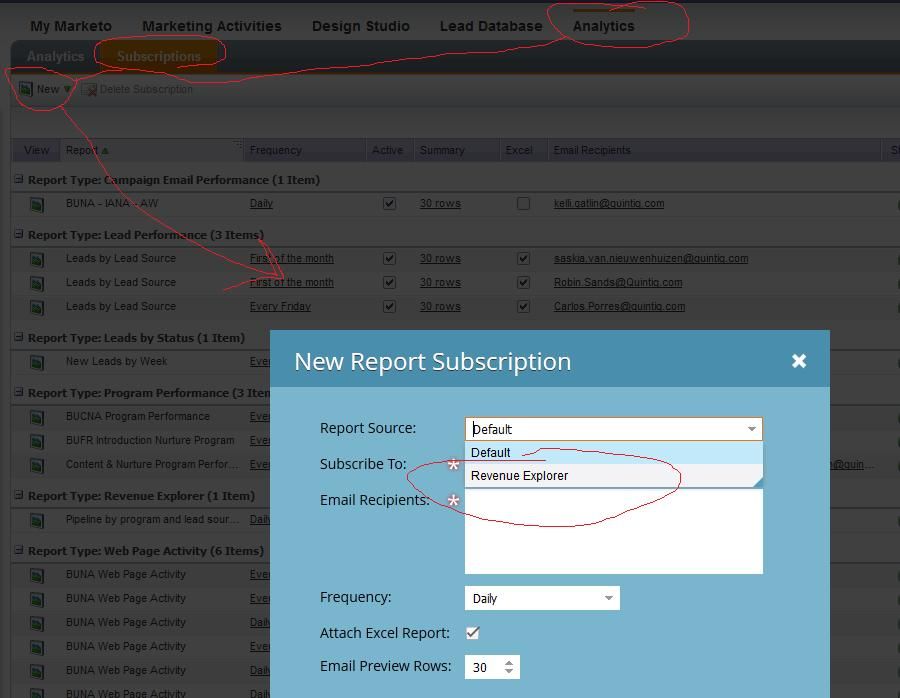This screenshot has height=698, width=900.
Task: Close the New Report Subscription dialog
Action: [x=798, y=361]
